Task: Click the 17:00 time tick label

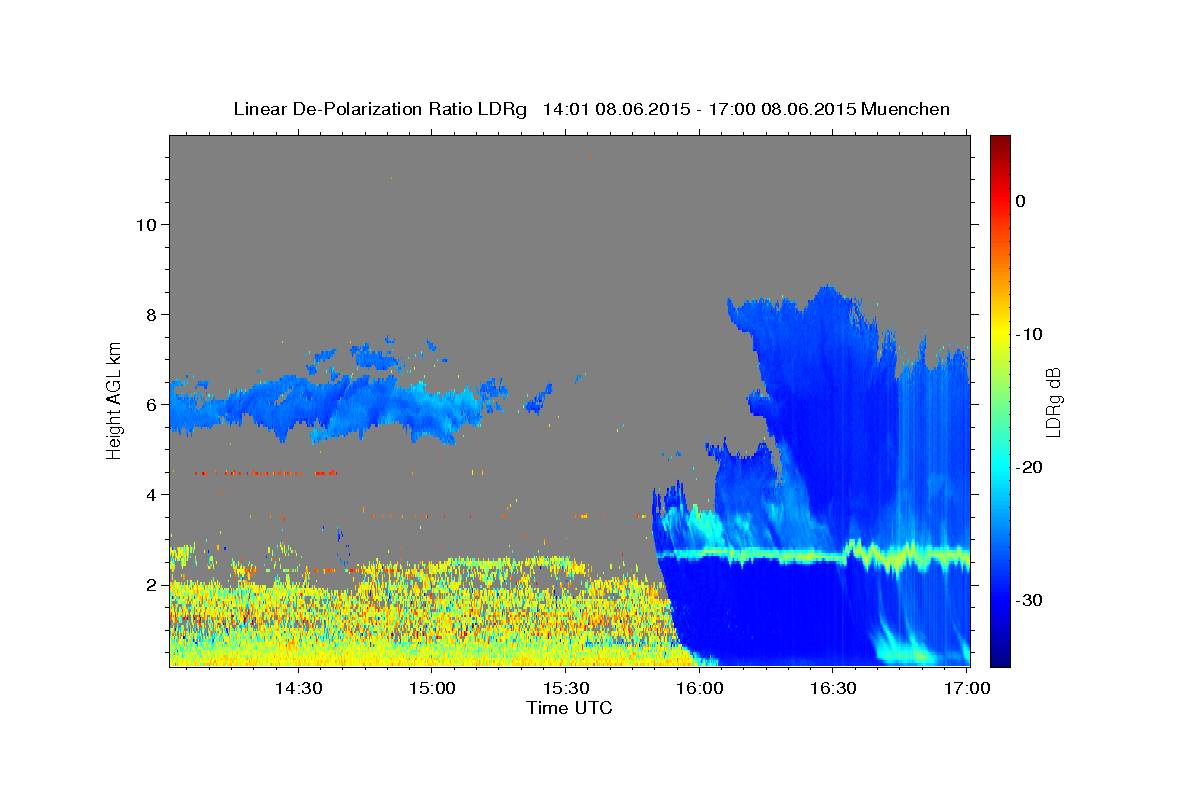Action: (966, 689)
